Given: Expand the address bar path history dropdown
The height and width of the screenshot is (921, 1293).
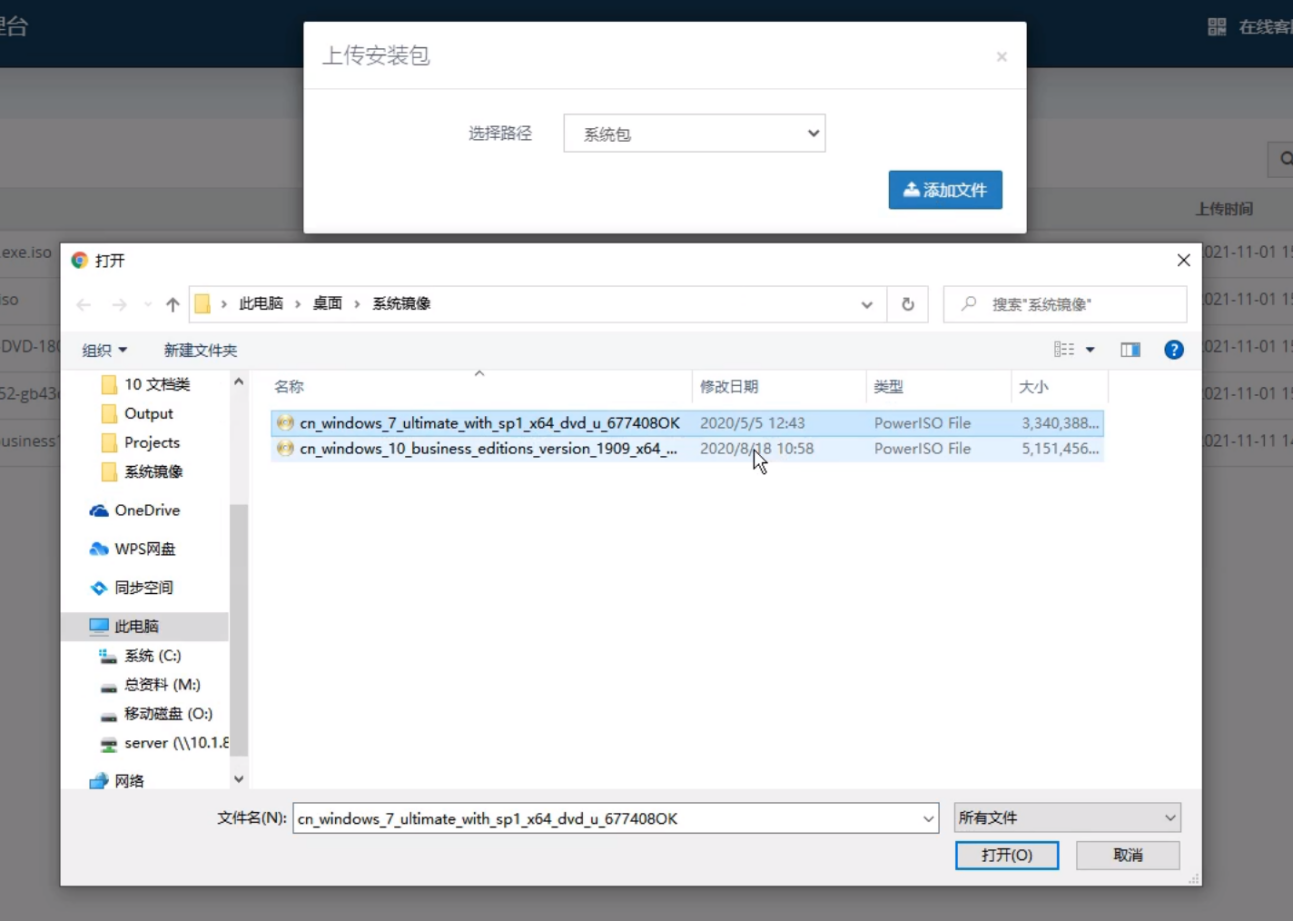Looking at the screenshot, I should click(x=867, y=304).
